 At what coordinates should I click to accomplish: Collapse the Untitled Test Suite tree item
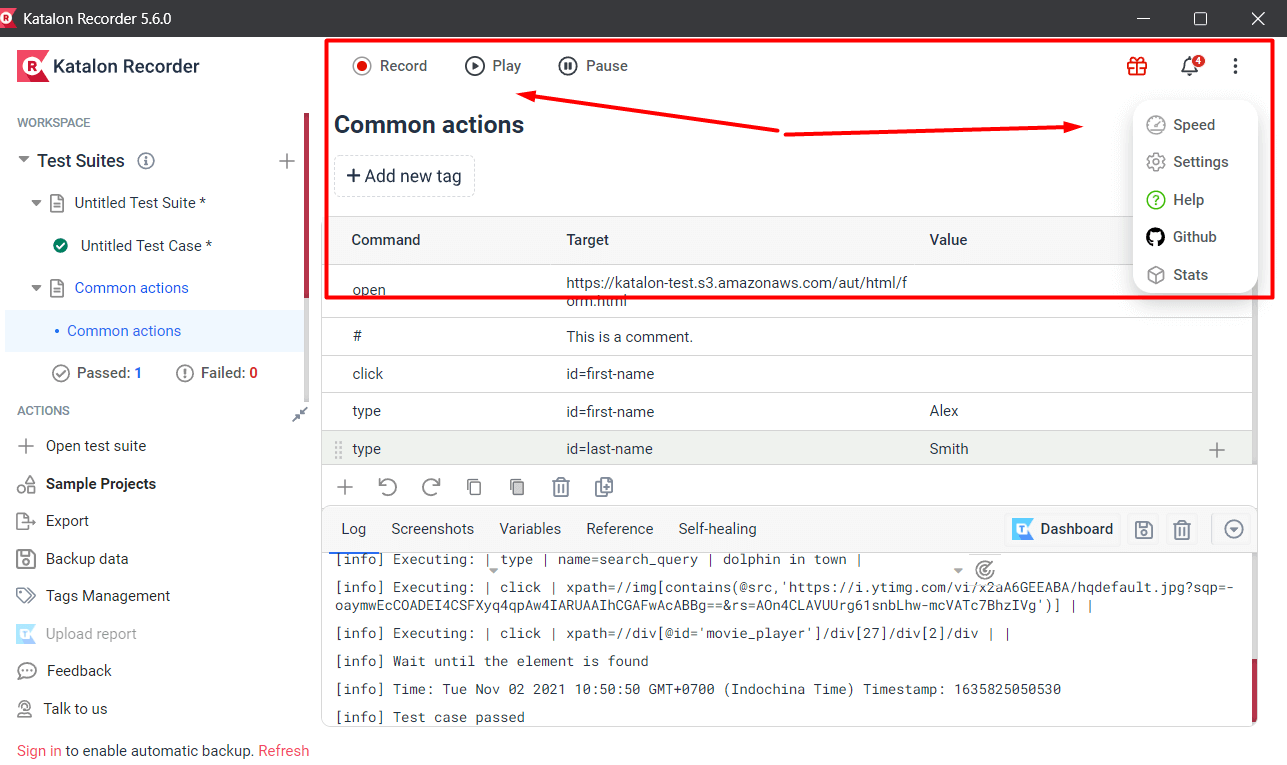pos(36,202)
